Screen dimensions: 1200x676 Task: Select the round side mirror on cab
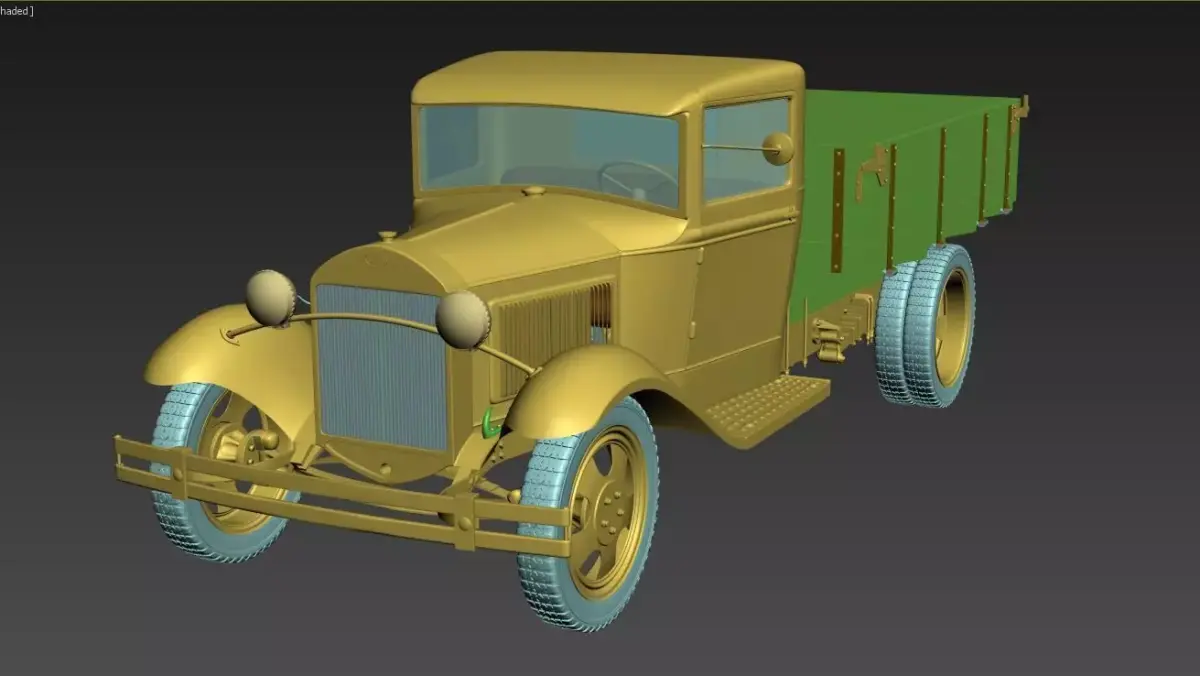pos(778,148)
